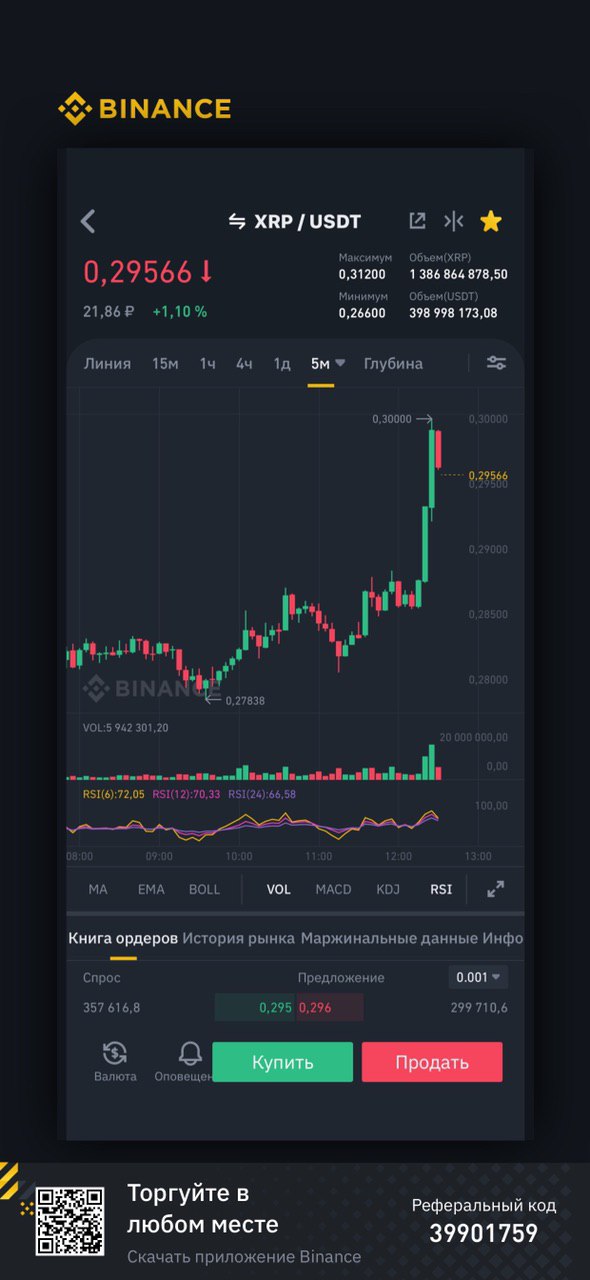Tap the 0,30000 high marker on chart
The image size is (590, 1280).
click(x=391, y=420)
